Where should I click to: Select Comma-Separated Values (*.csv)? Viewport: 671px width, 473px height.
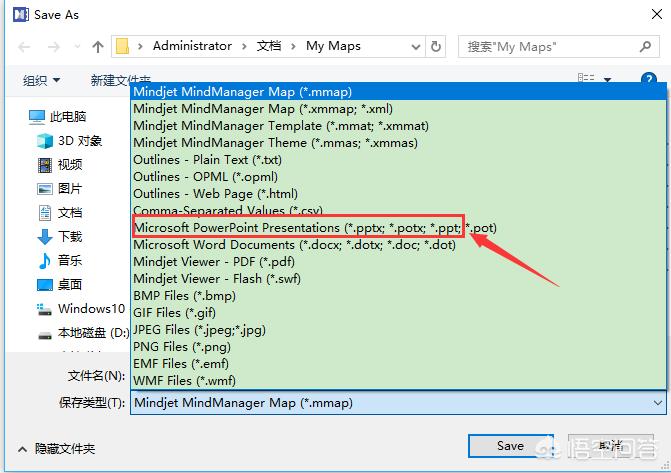tap(398, 210)
